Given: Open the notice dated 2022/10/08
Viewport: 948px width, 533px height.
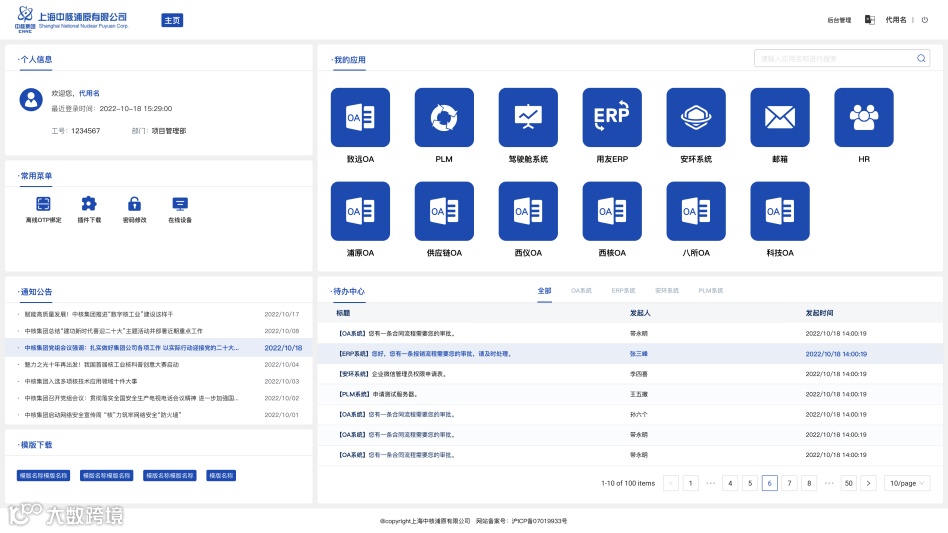Looking at the screenshot, I should (x=159, y=331).
